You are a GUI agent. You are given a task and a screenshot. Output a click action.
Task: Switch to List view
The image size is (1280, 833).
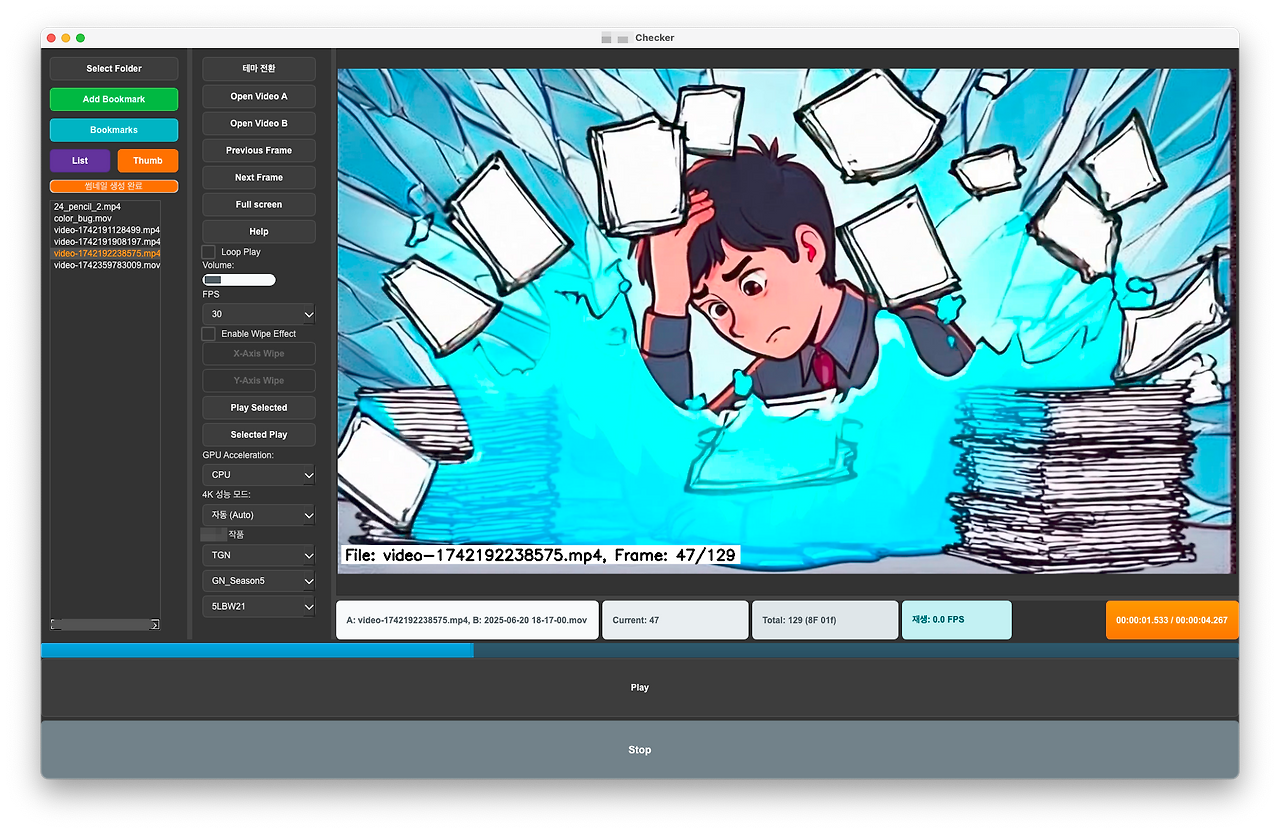pyautogui.click(x=80, y=160)
